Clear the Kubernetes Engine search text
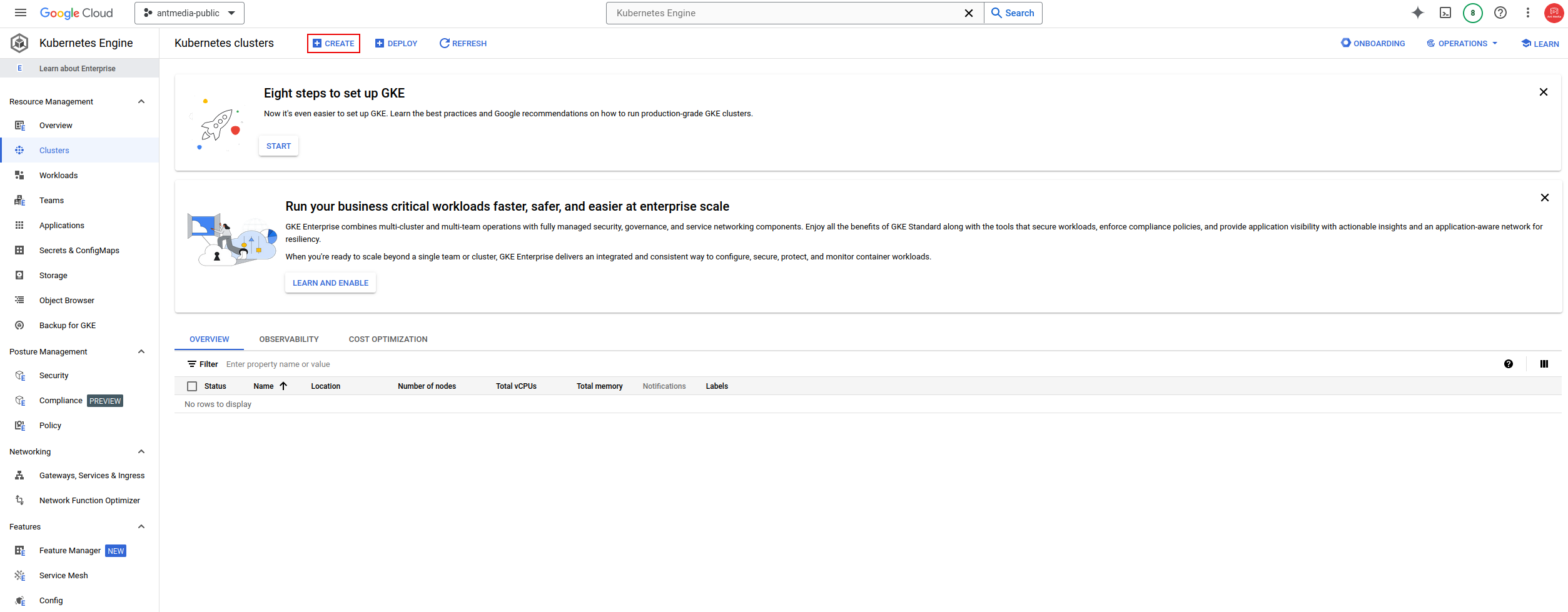Viewport: 1568px width, 612px height. tap(969, 13)
